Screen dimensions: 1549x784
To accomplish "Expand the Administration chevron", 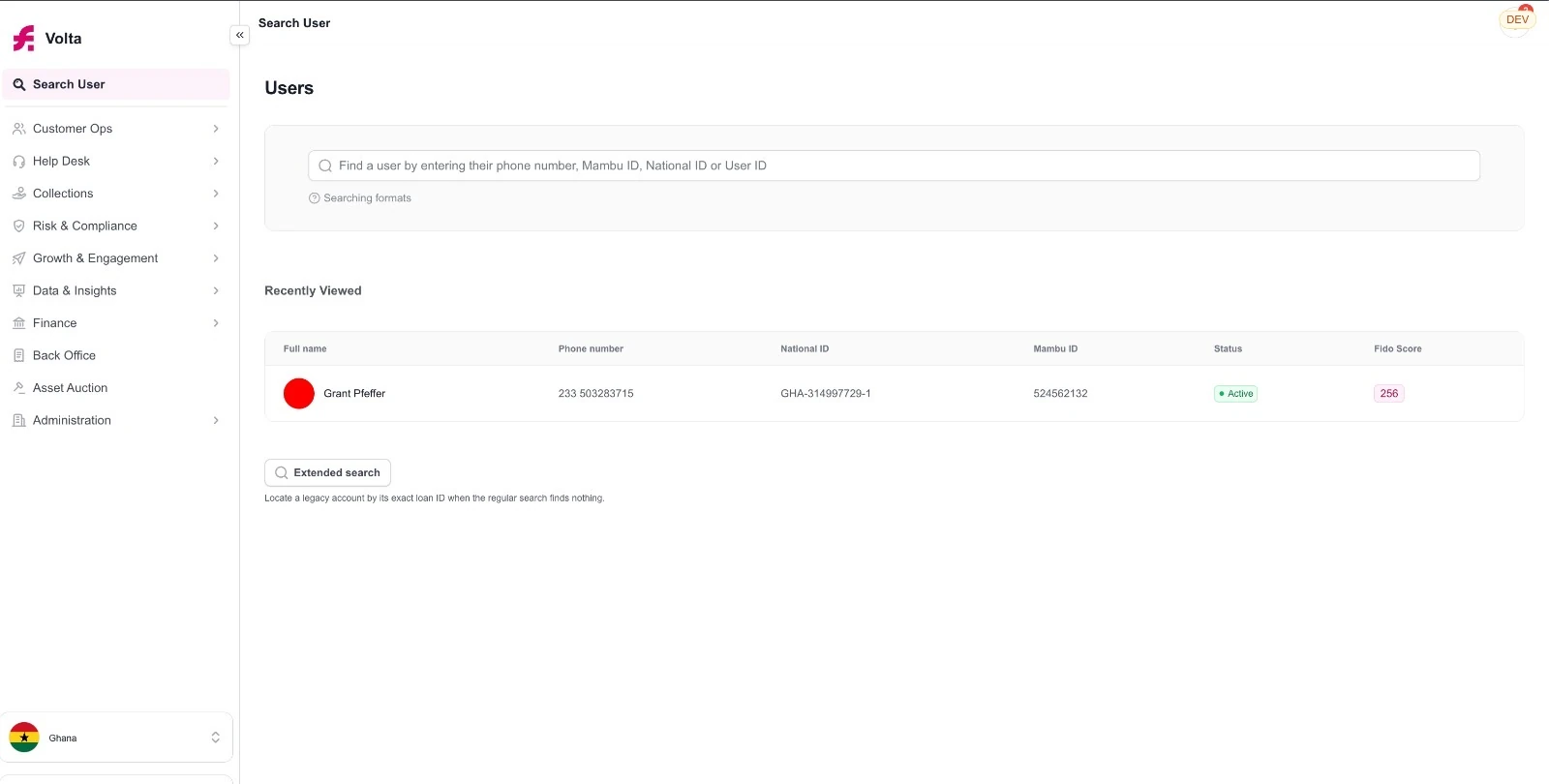I will pyautogui.click(x=216, y=420).
